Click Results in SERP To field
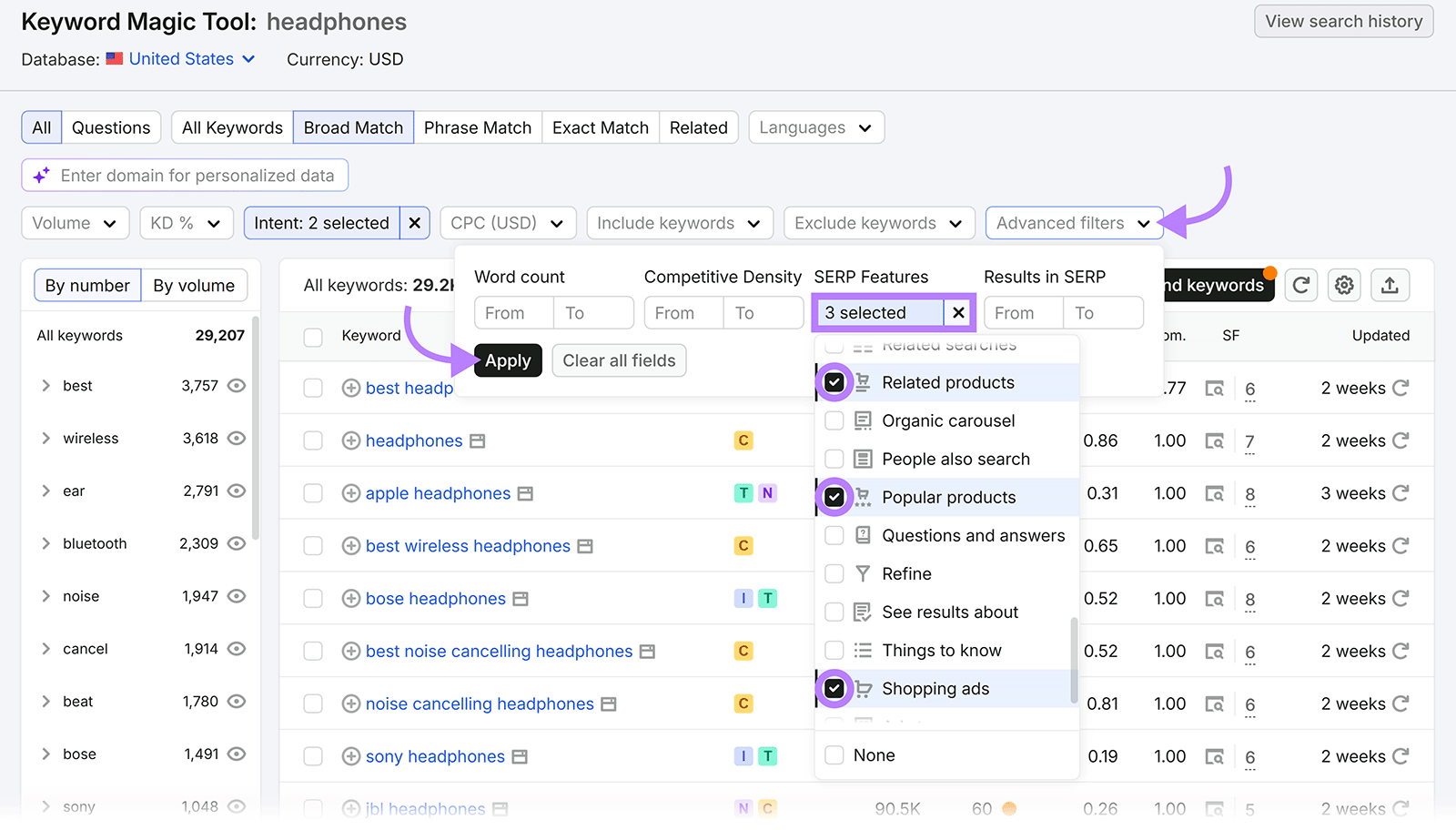1456x830 pixels. [x=1103, y=313]
